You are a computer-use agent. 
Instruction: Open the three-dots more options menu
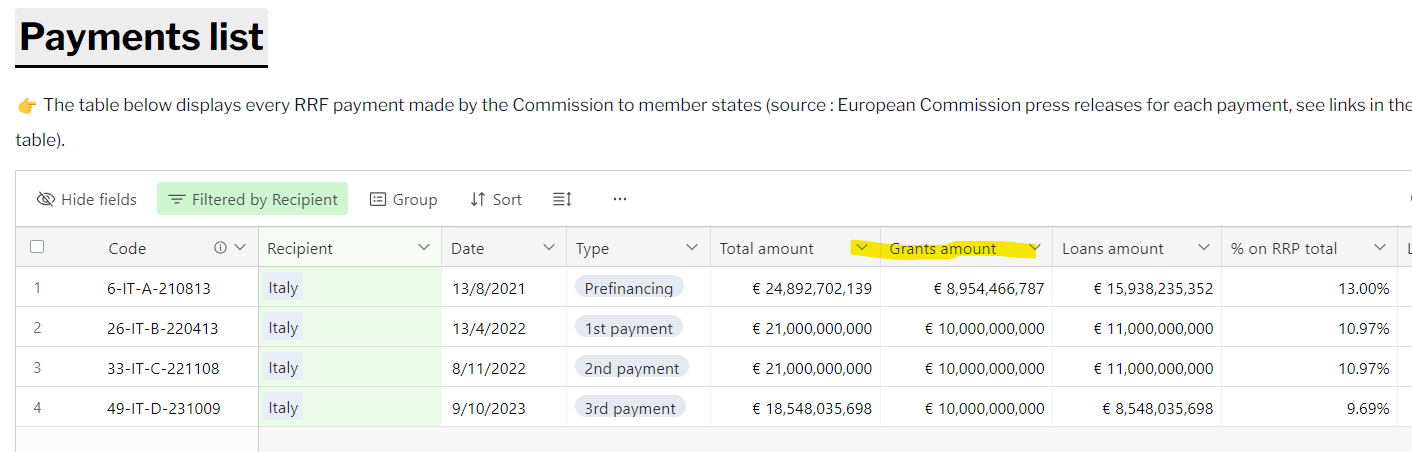pos(620,199)
